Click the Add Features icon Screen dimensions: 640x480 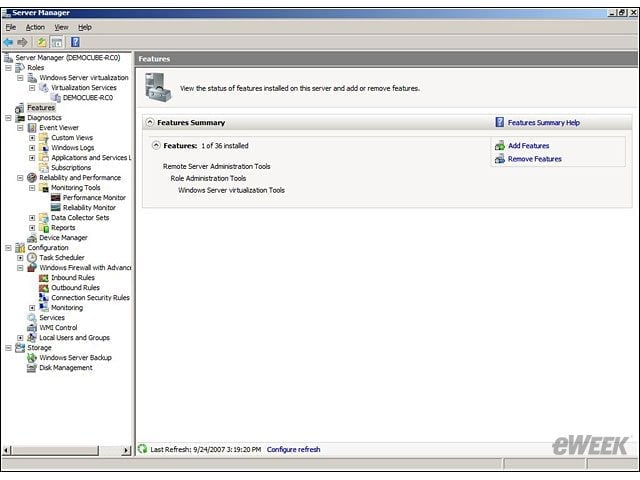tap(500, 146)
